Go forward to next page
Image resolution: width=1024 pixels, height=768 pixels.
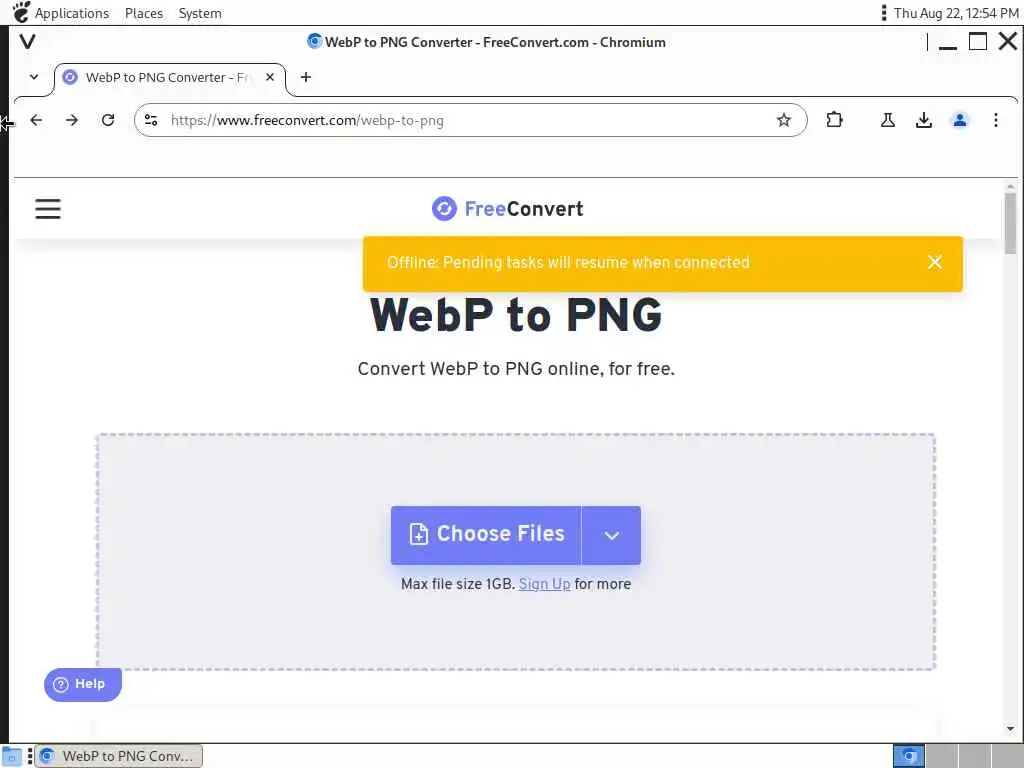pyautogui.click(x=72, y=120)
